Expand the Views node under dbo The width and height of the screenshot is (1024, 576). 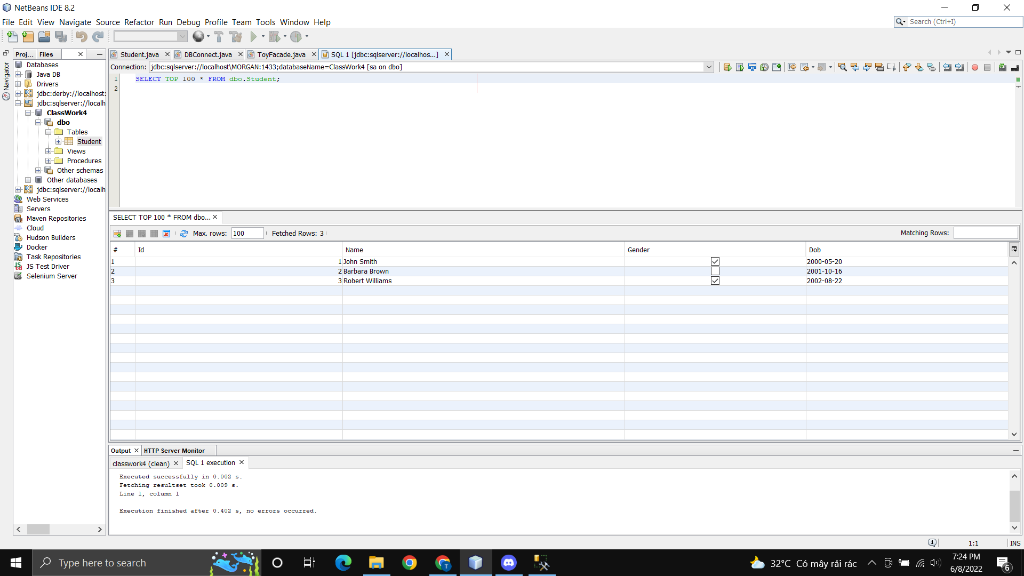click(x=50, y=151)
